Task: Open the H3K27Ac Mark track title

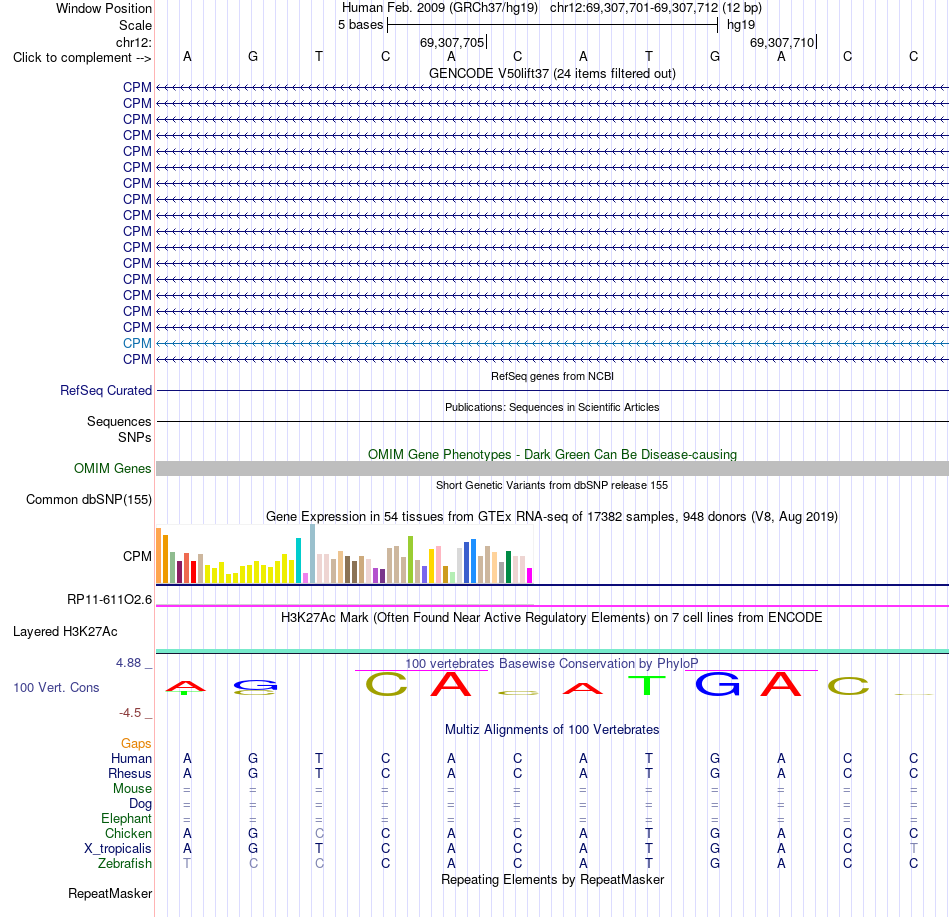Action: pyautogui.click(x=552, y=618)
